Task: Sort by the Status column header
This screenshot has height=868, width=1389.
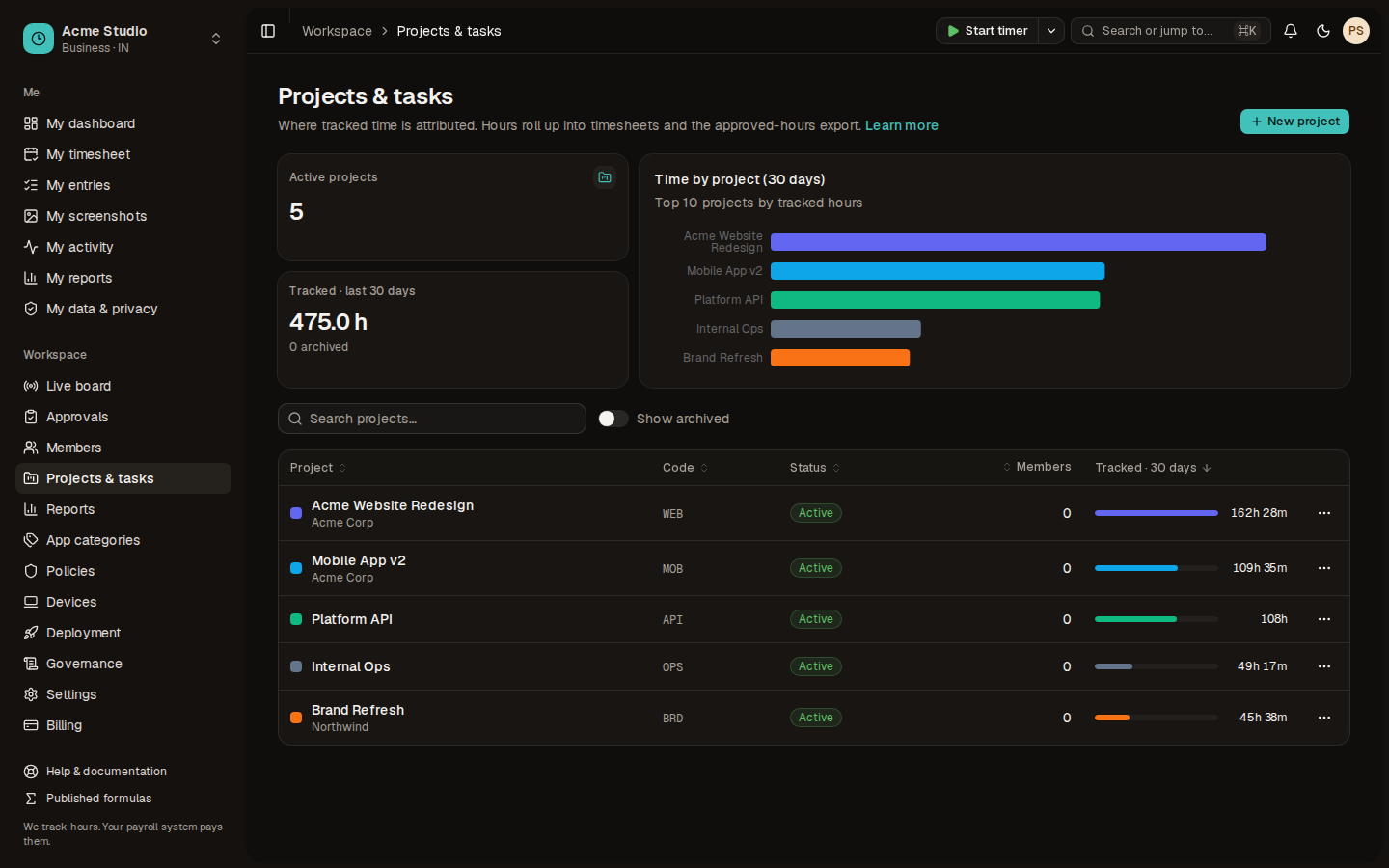Action: [x=814, y=468]
